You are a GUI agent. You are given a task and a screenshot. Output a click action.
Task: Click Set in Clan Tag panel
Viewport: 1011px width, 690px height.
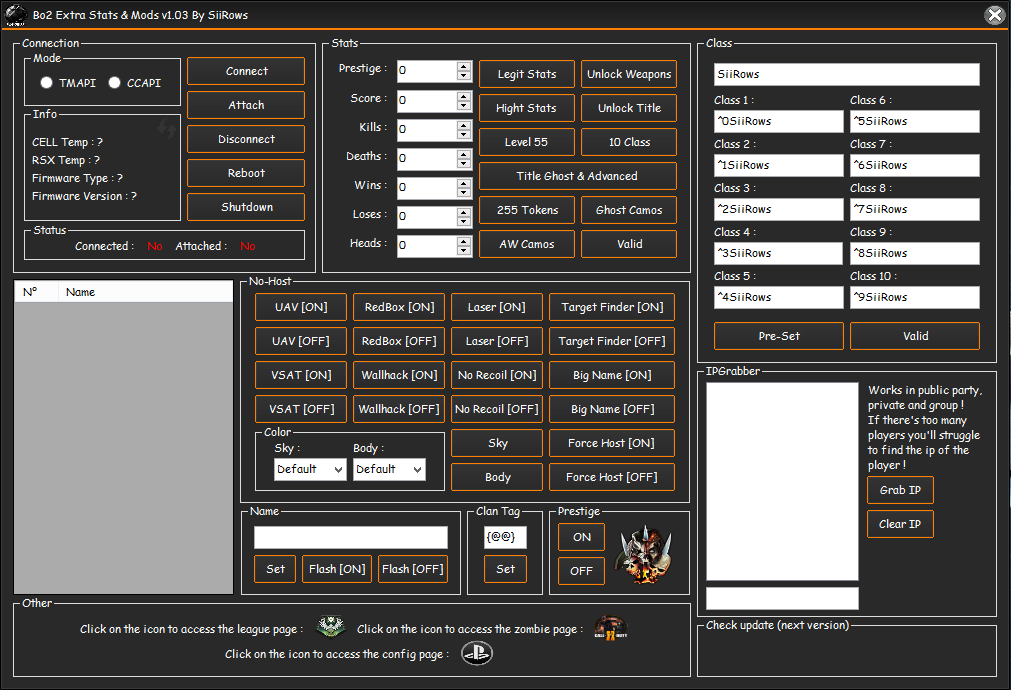click(x=506, y=569)
